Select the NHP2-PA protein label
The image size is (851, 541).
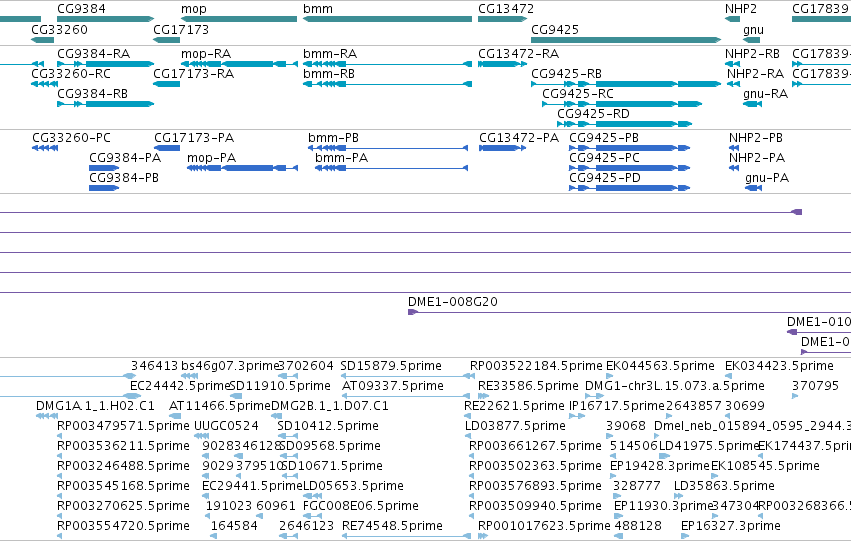[757, 157]
